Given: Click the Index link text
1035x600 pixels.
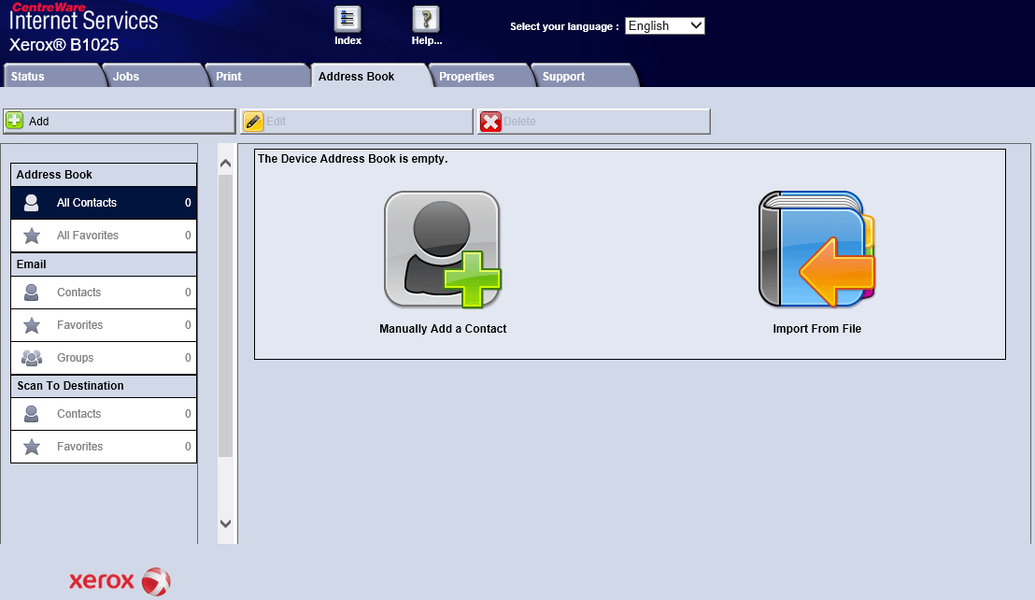Looking at the screenshot, I should click(347, 41).
